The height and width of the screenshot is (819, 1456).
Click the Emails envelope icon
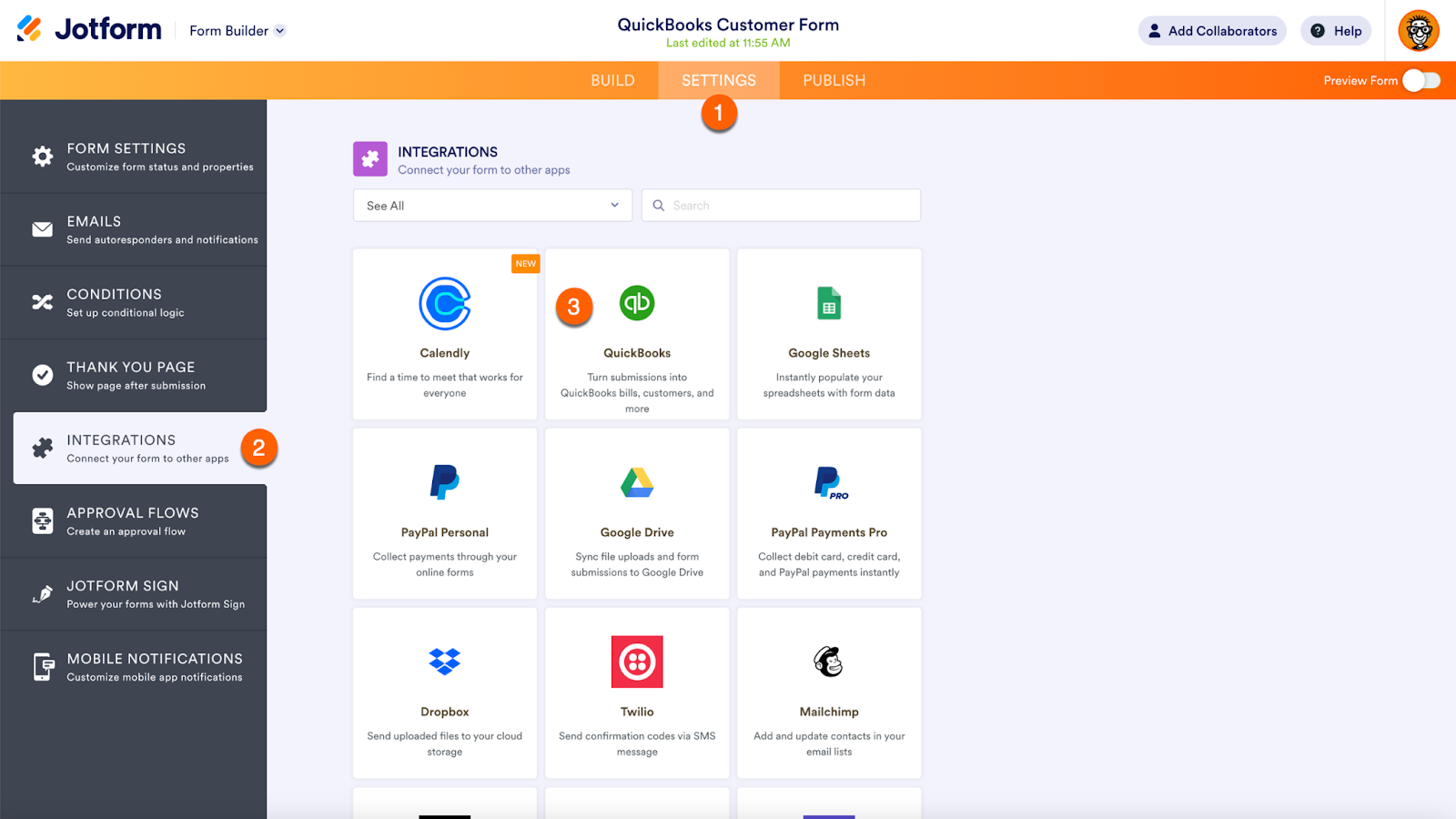point(43,229)
